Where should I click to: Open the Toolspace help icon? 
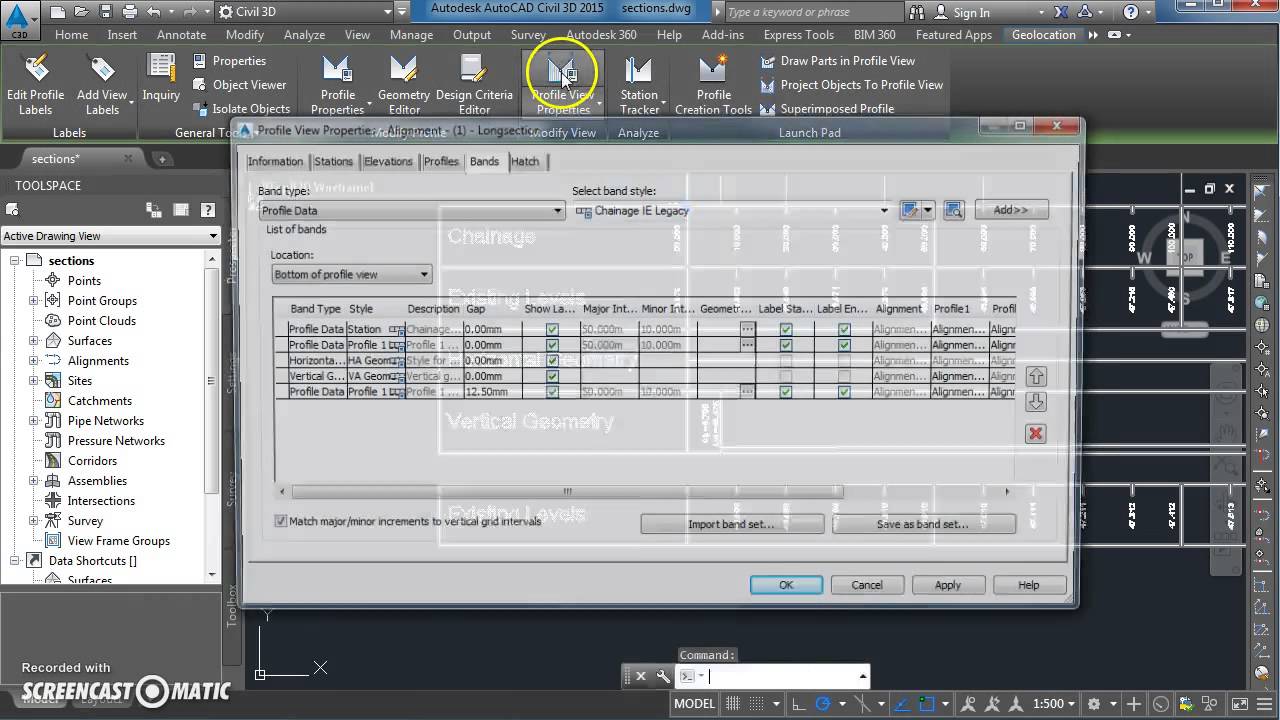(207, 210)
